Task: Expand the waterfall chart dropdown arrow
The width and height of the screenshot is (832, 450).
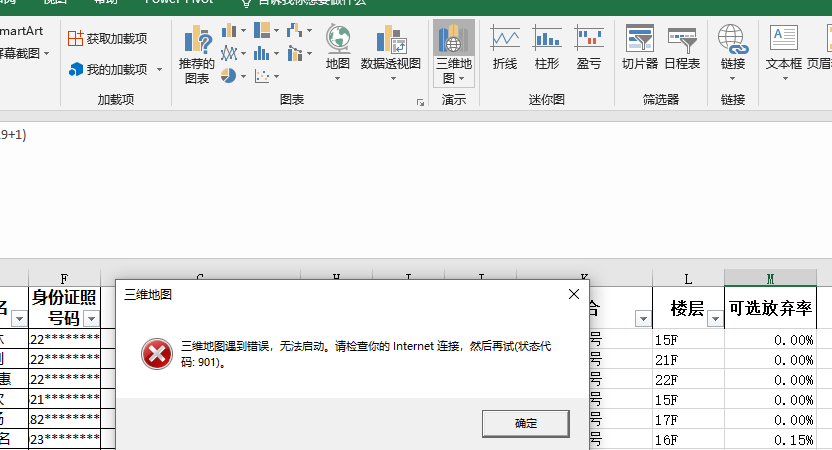Action: tap(309, 31)
